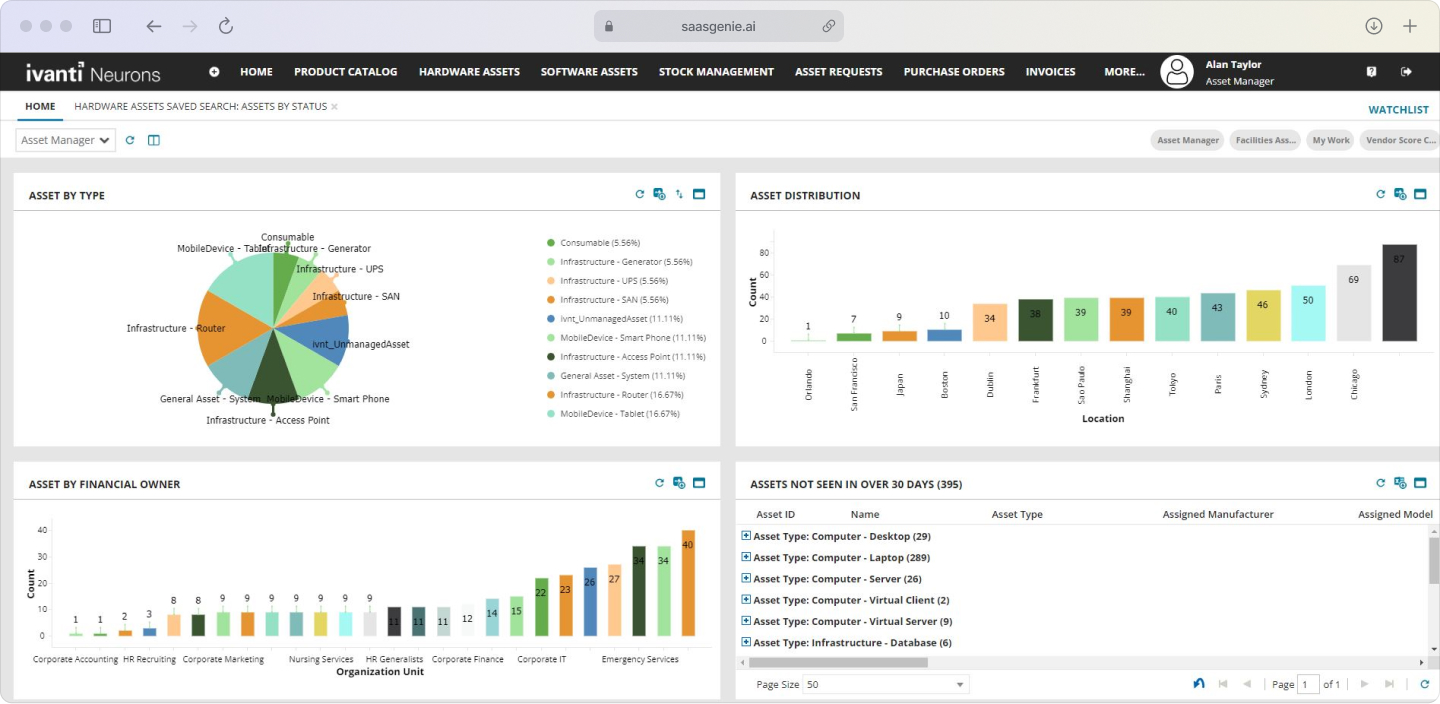The image size is (1440, 704).
Task: Refresh the Asset By Financial Owner panel
Action: click(660, 483)
